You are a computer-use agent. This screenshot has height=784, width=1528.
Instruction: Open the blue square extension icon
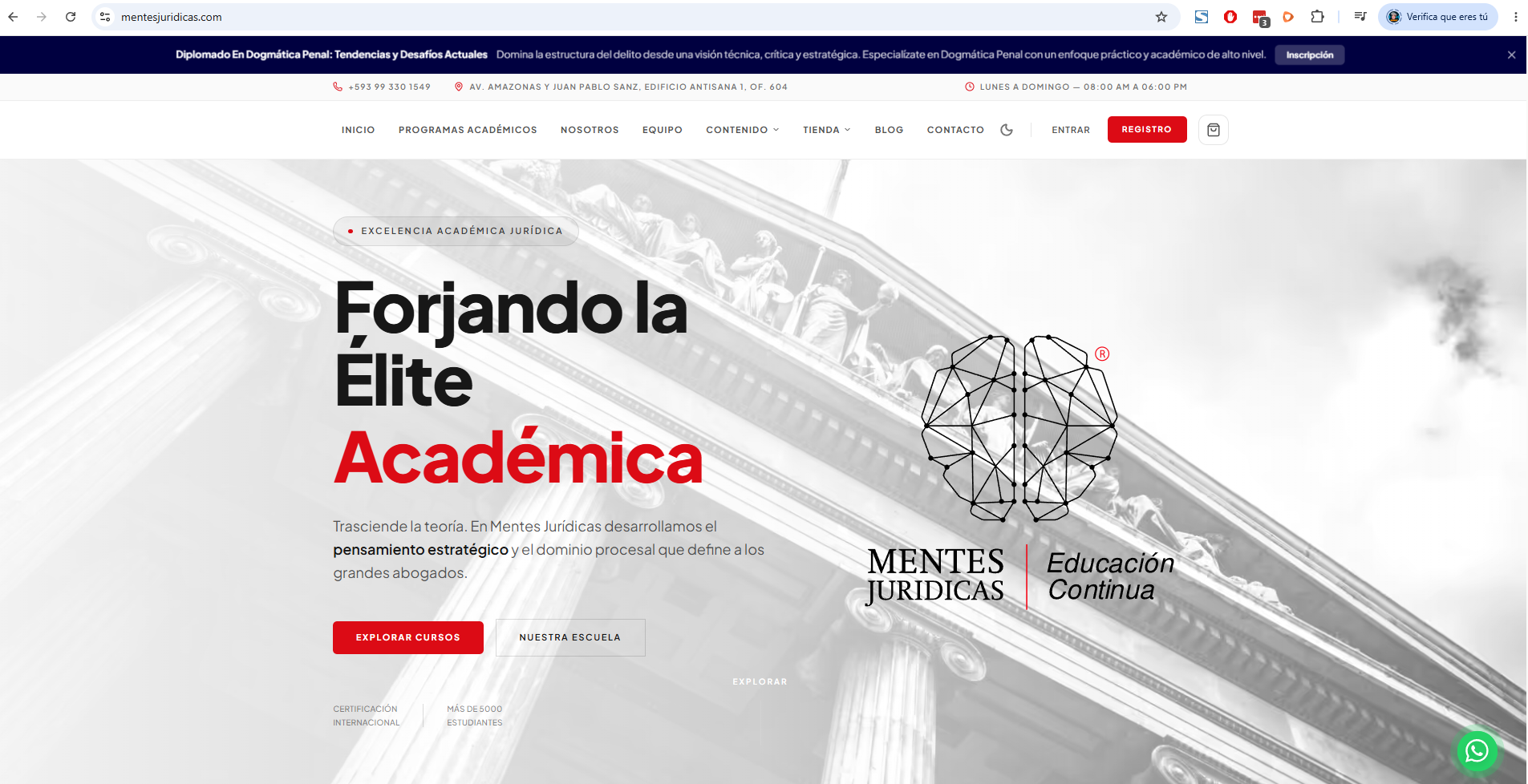(x=1202, y=17)
